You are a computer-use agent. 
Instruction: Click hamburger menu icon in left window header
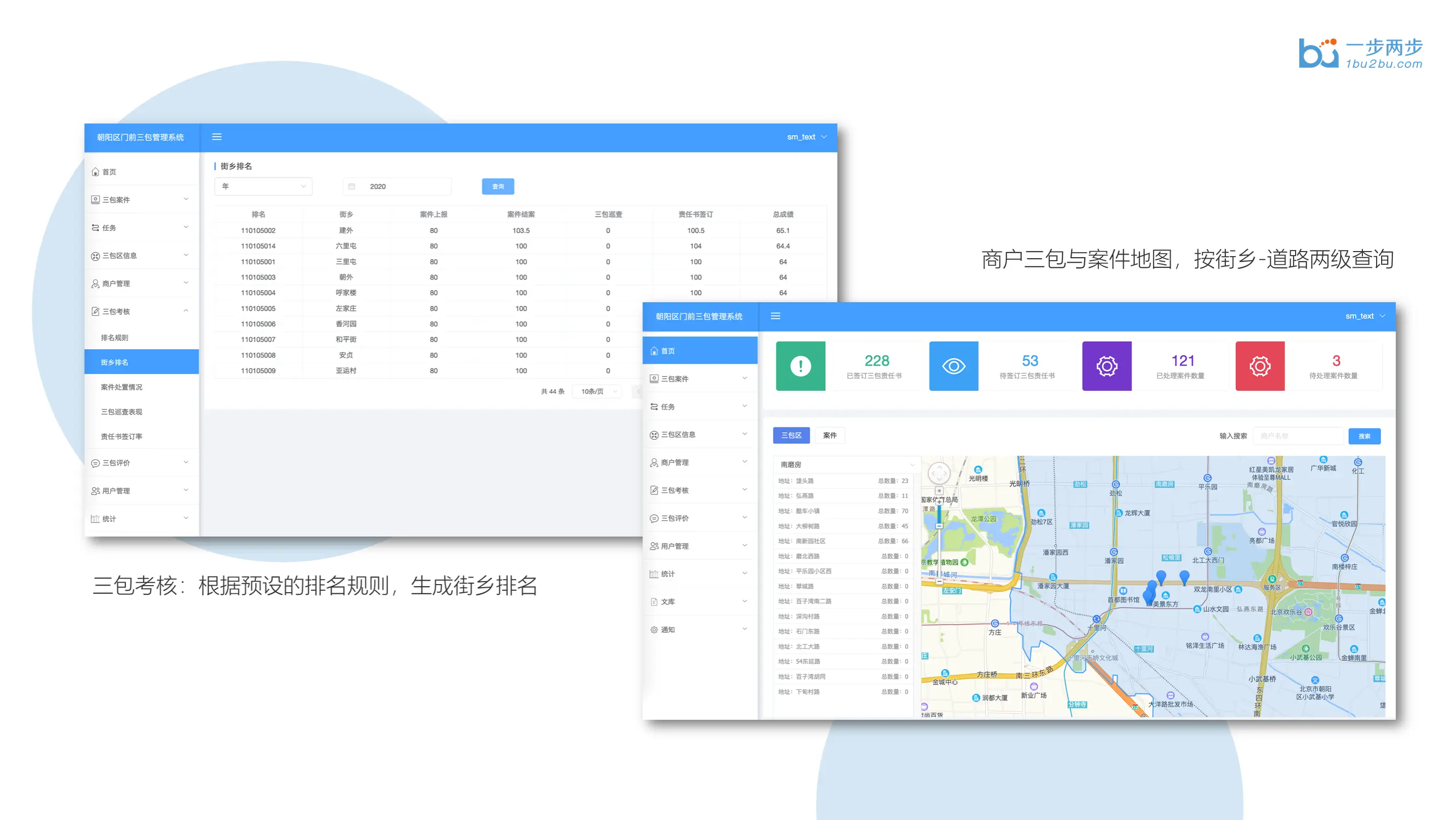[217, 137]
